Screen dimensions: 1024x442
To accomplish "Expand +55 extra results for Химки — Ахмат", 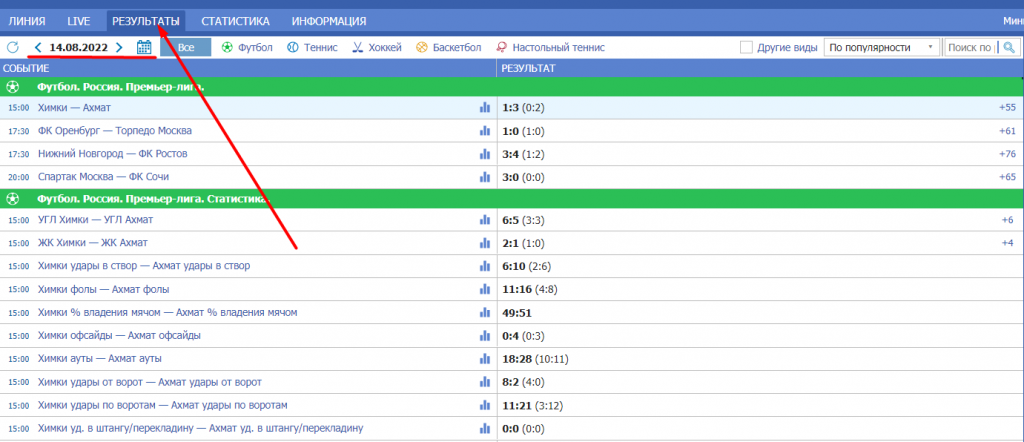I will (1006, 108).
